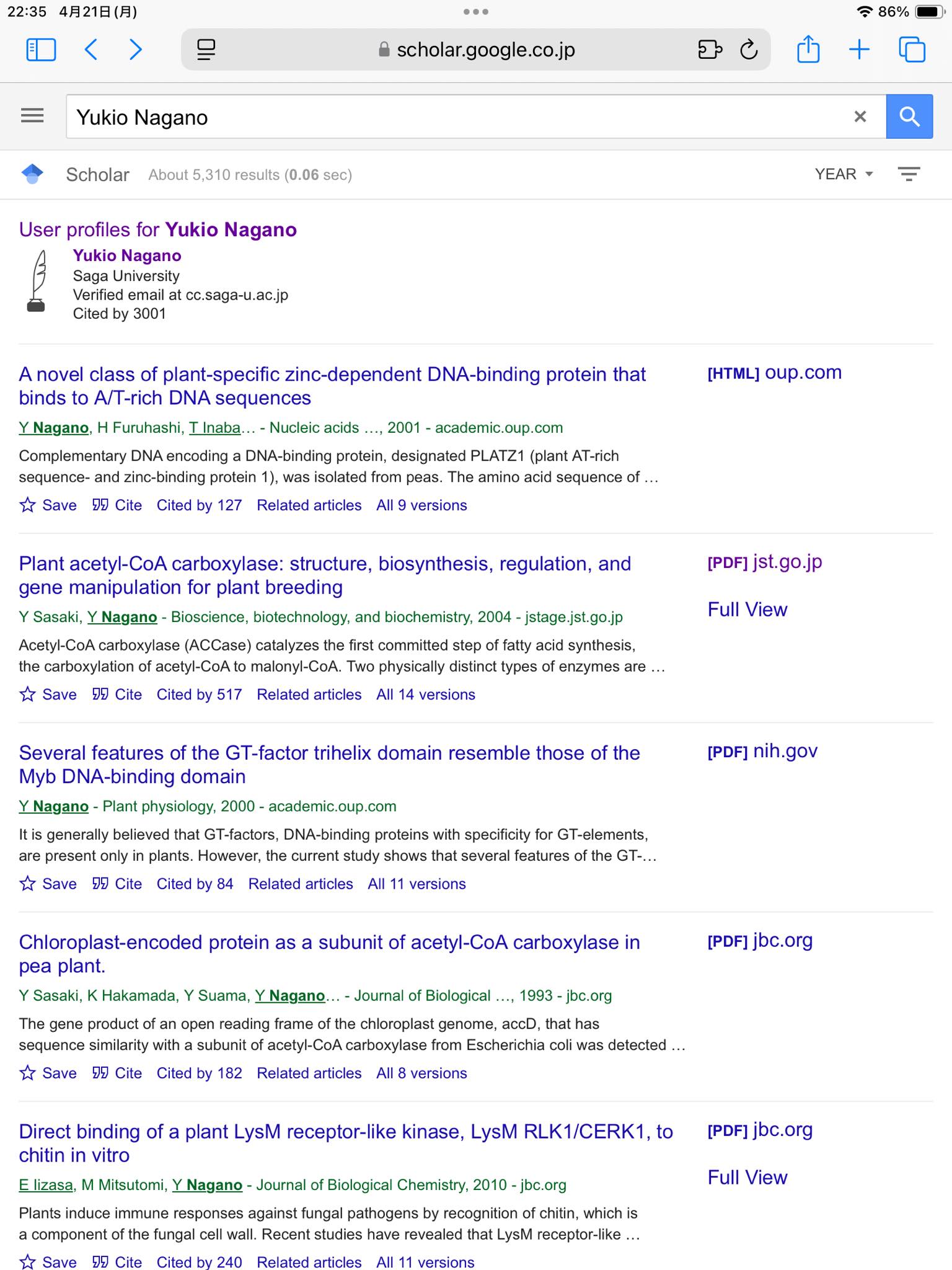Go forward to next page

[x=135, y=50]
